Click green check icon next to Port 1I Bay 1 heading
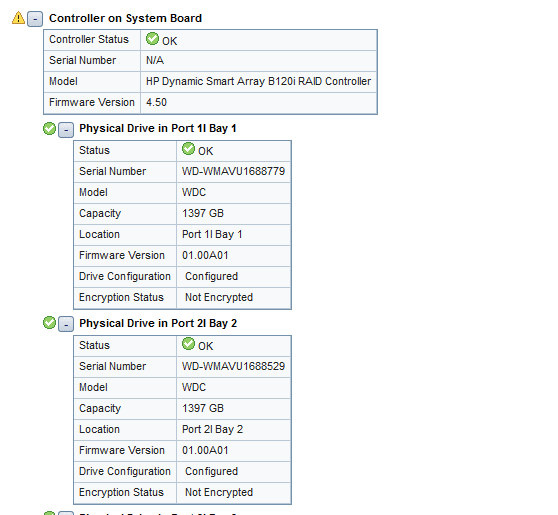 tap(49, 128)
